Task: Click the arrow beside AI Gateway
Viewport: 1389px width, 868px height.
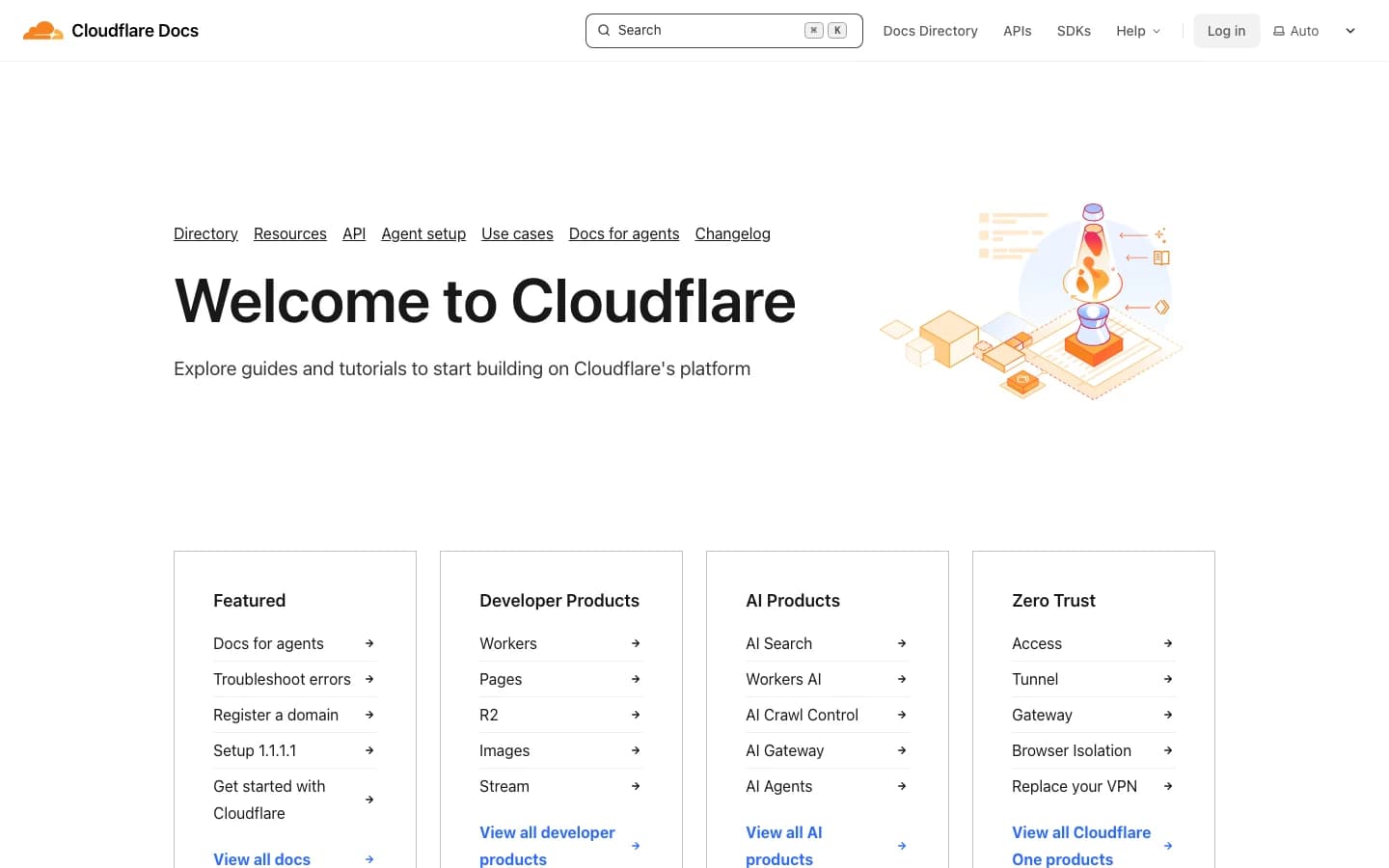Action: point(902,750)
